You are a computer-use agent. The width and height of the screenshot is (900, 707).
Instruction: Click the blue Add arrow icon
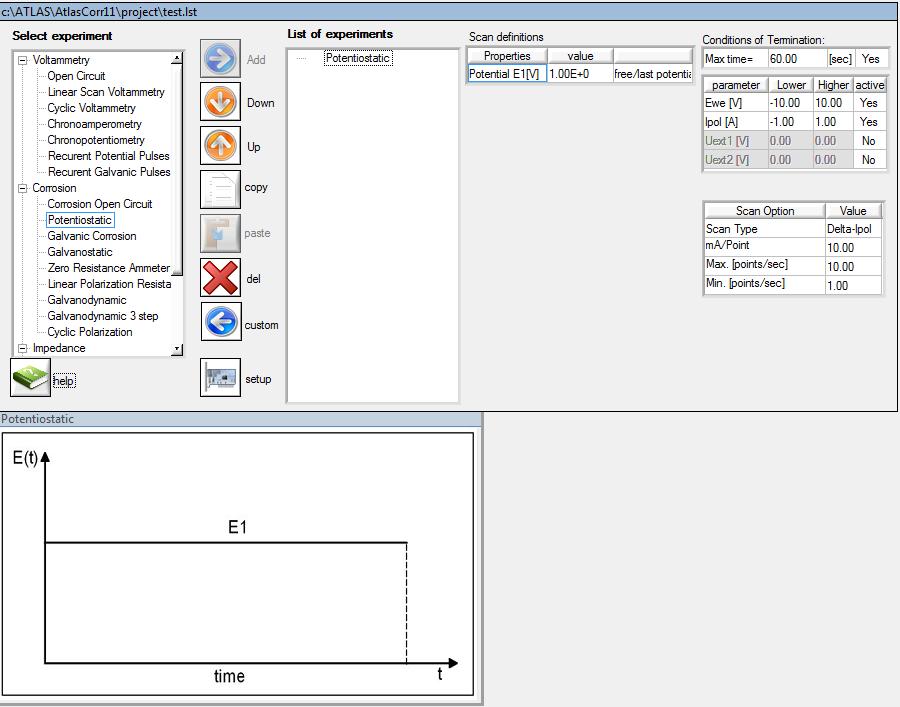tap(220, 59)
